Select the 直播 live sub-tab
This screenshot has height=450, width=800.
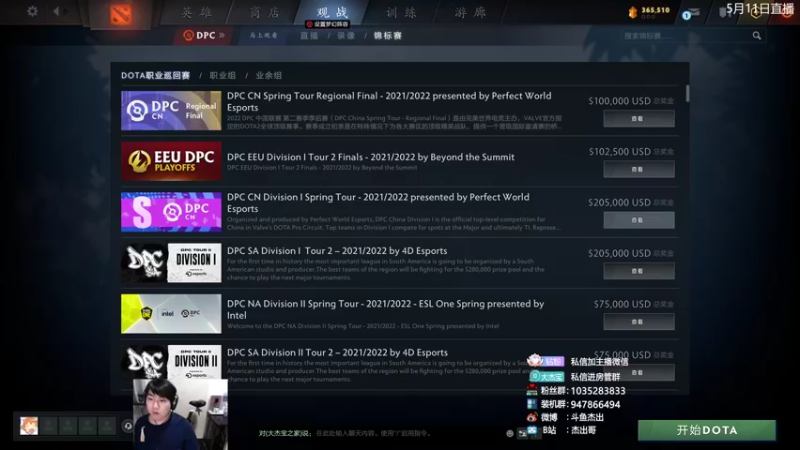[x=309, y=35]
